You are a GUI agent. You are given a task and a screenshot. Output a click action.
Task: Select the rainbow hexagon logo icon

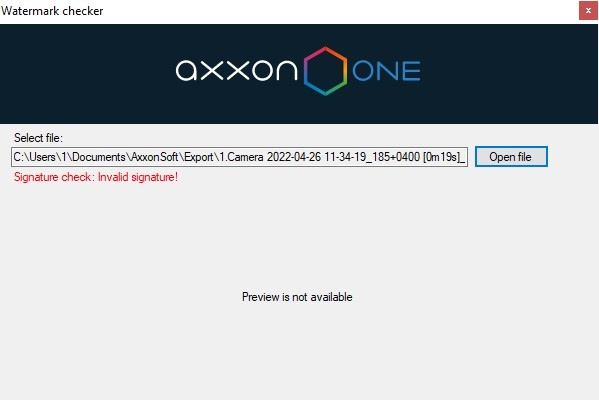point(325,71)
